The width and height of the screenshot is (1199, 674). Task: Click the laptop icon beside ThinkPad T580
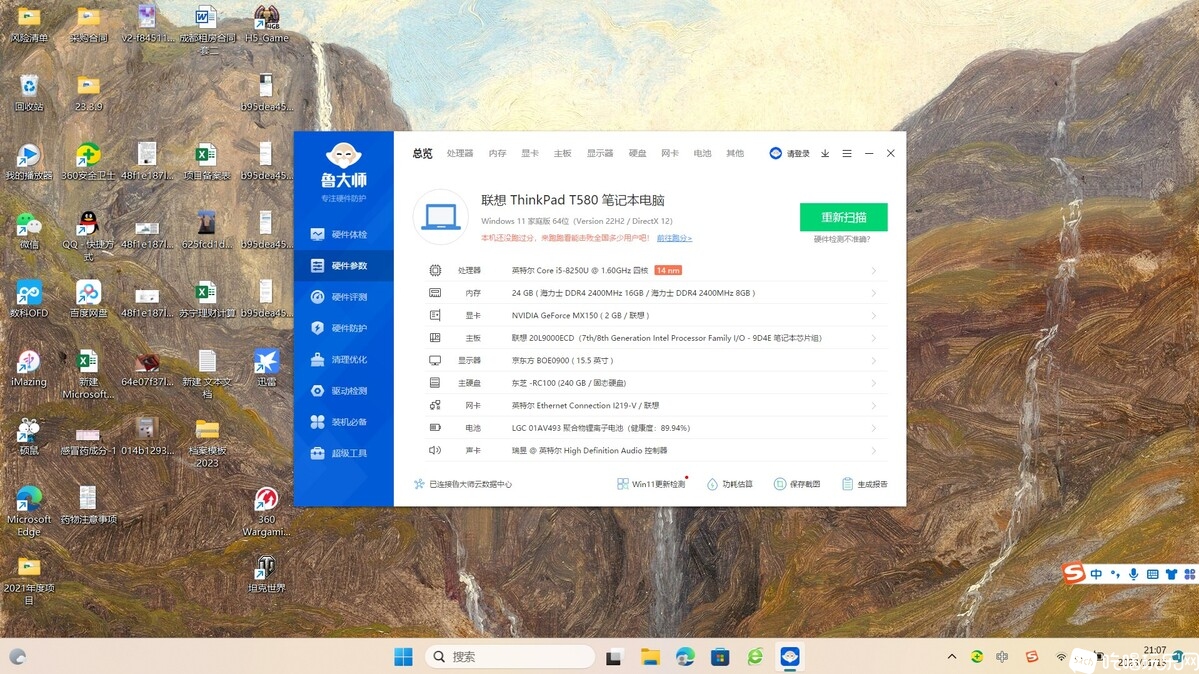(440, 217)
